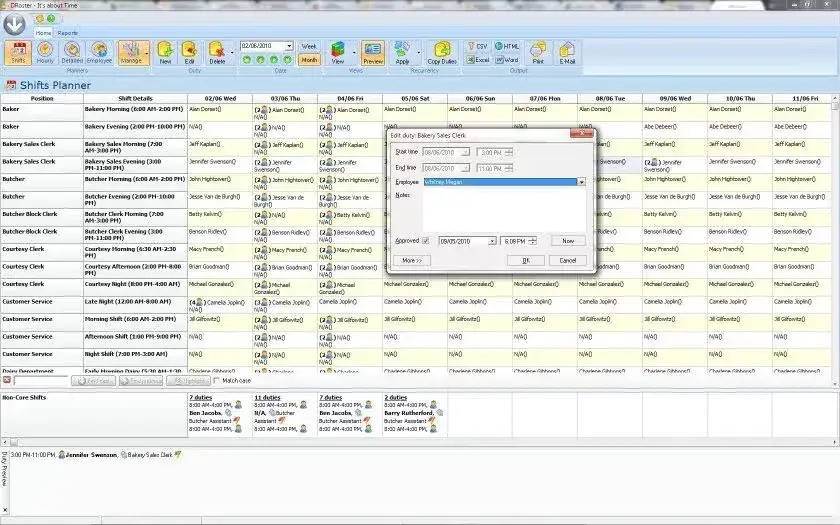
Task: Switch to the Reports tab
Action: pyautogui.click(x=68, y=33)
